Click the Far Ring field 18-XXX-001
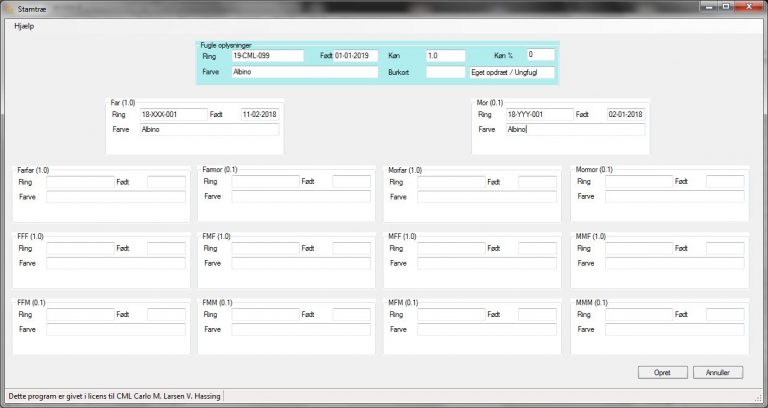The image size is (768, 408). click(174, 115)
